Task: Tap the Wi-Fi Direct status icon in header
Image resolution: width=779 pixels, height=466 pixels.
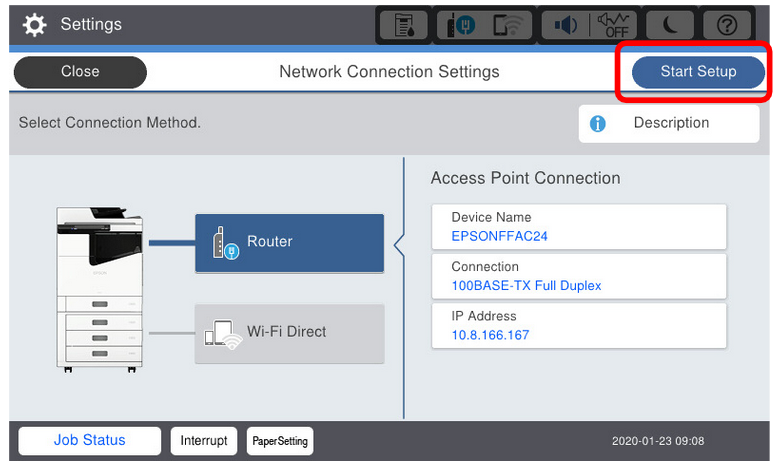Action: click(508, 25)
